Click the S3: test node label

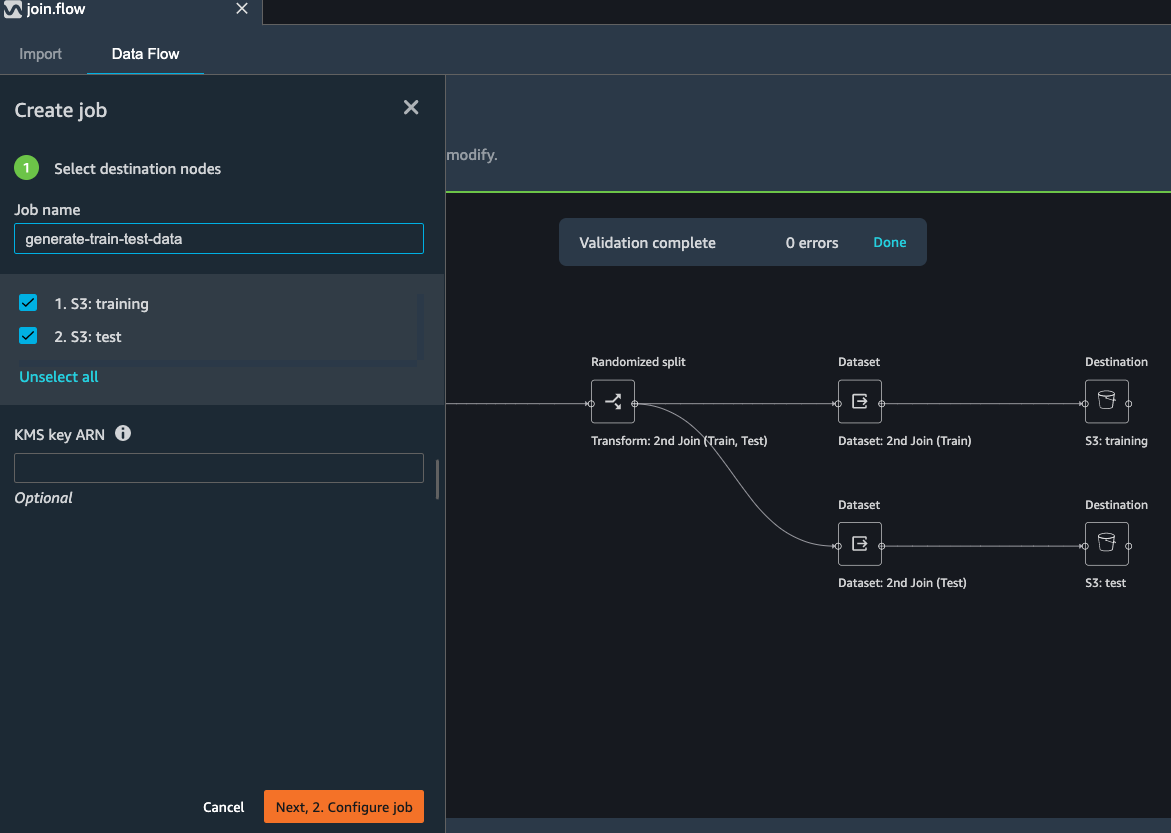tap(1105, 583)
